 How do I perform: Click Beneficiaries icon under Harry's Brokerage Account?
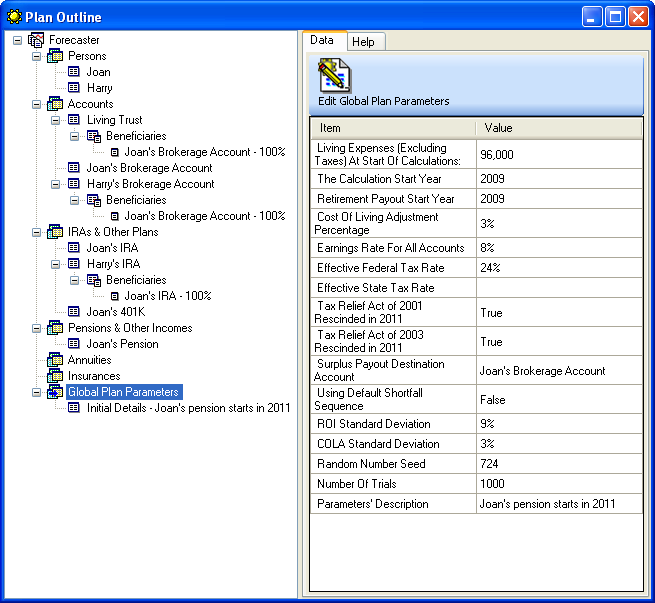pos(94,200)
